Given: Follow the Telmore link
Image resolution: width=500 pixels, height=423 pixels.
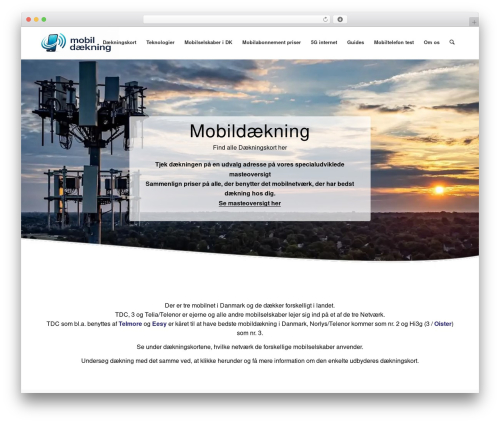Looking at the screenshot, I should [x=130, y=324].
